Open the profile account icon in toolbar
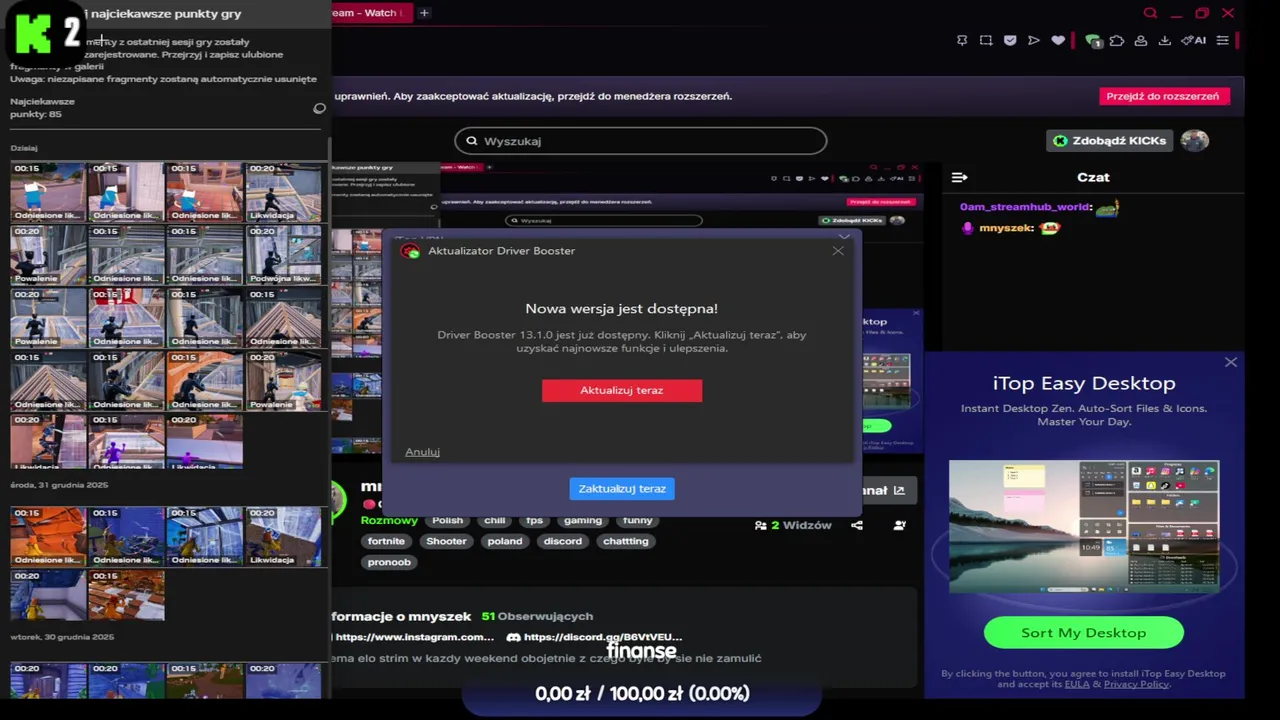 1141,40
